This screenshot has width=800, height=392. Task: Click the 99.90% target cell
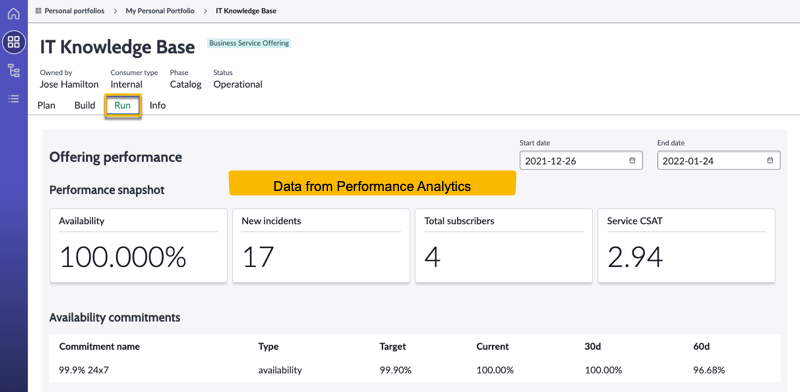(x=394, y=370)
